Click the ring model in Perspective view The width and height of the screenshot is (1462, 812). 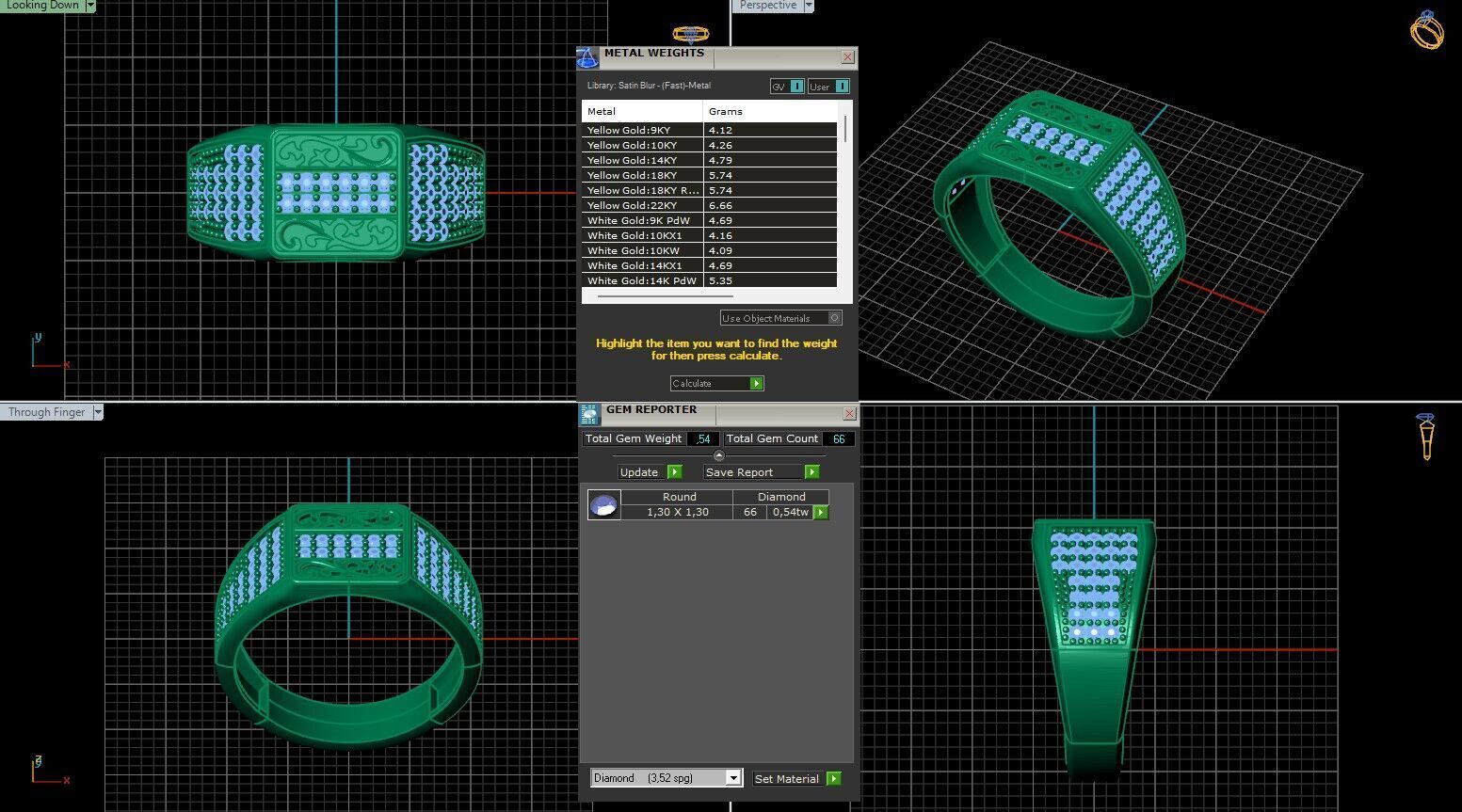coord(1059,215)
